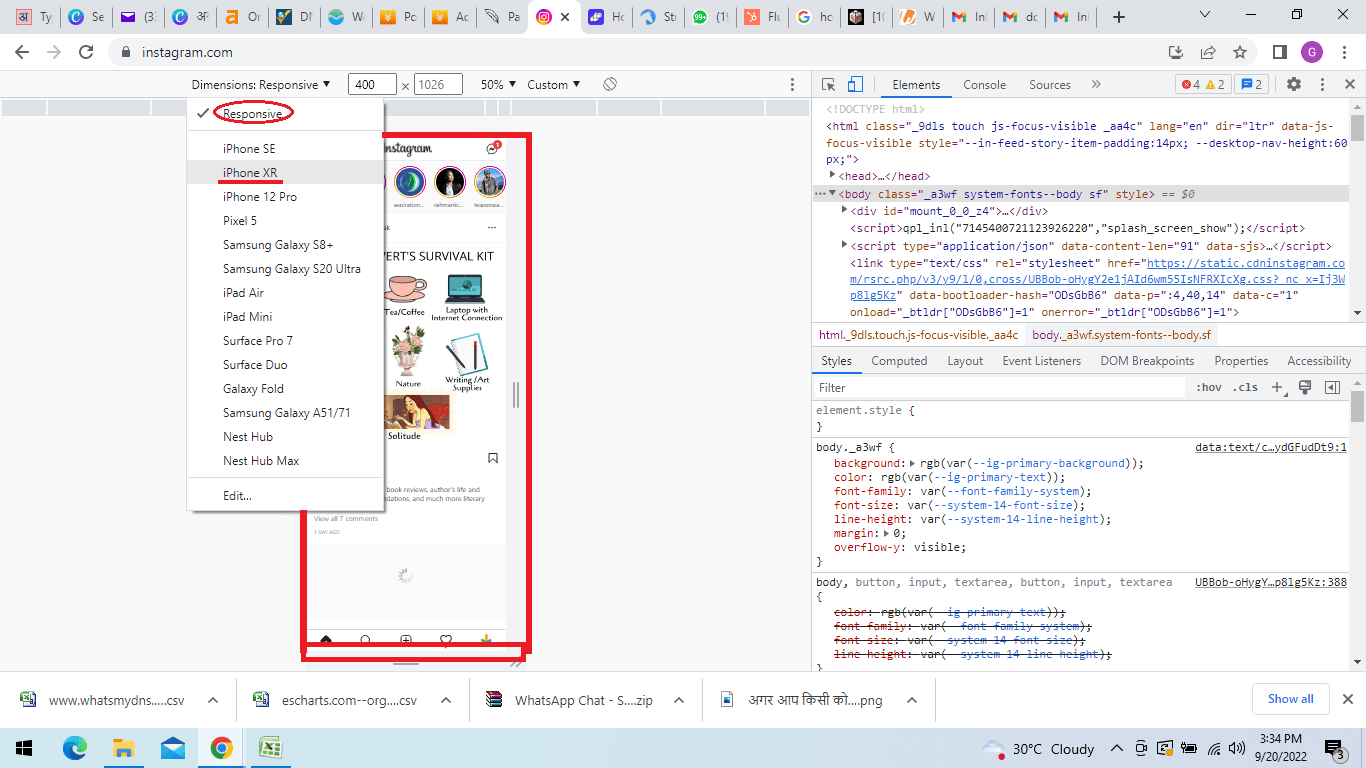
Task: Open the Event Listeners tab
Action: (x=1041, y=361)
